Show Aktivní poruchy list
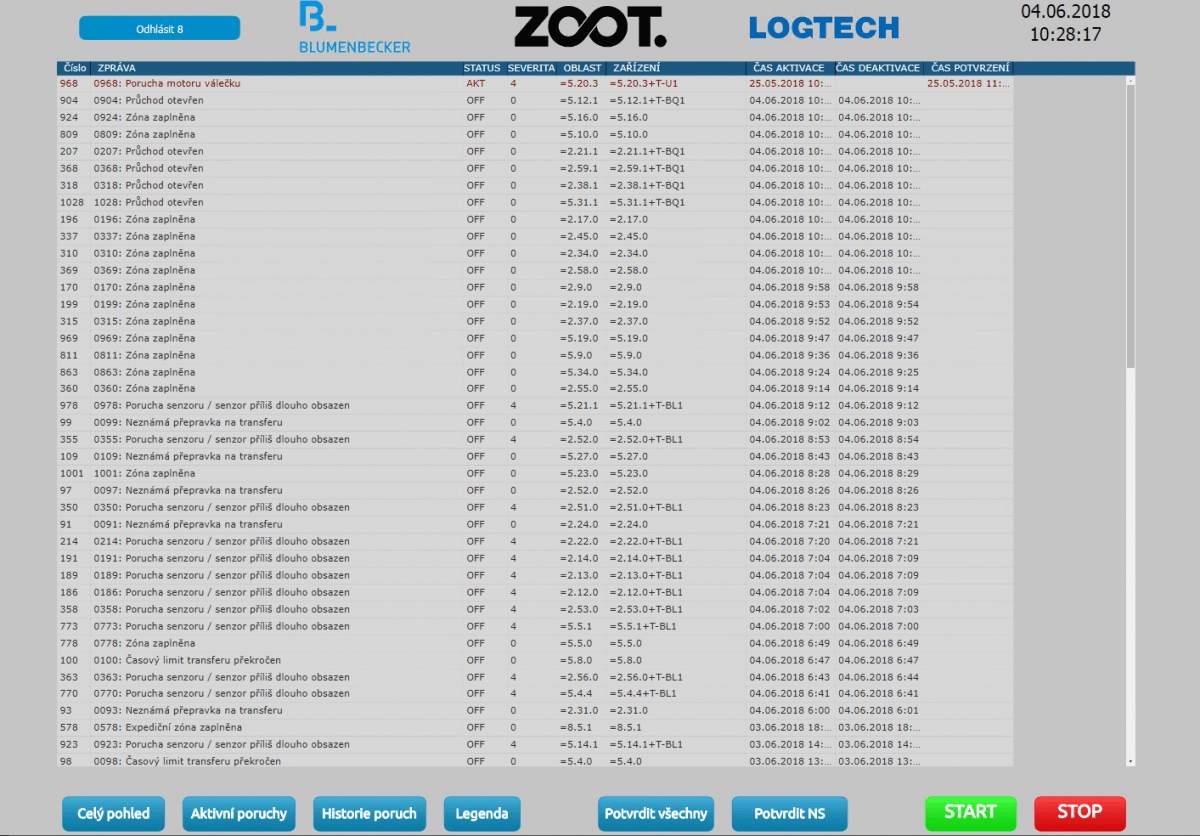This screenshot has height=836, width=1200. 239,813
